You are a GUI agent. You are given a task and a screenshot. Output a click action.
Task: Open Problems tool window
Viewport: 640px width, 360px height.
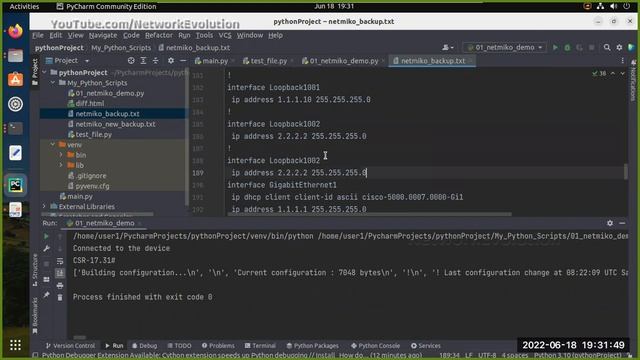pyautogui.click(x=218, y=346)
